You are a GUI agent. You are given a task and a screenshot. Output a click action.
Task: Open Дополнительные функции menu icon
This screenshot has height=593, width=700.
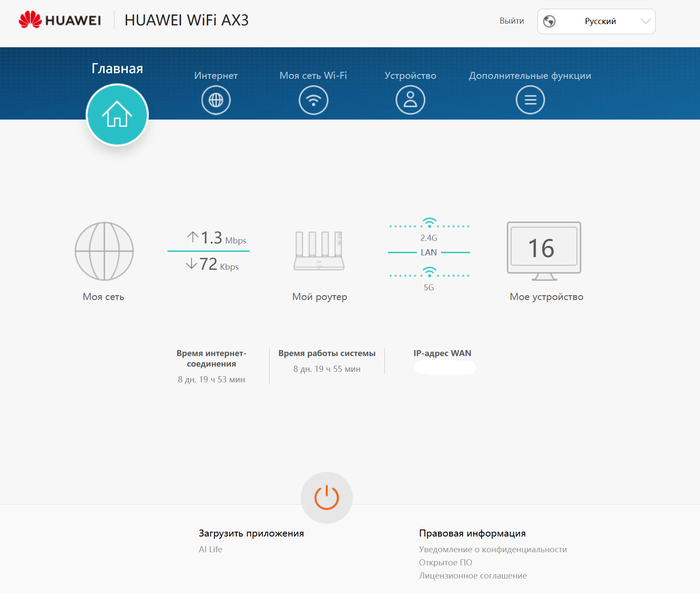[530, 99]
